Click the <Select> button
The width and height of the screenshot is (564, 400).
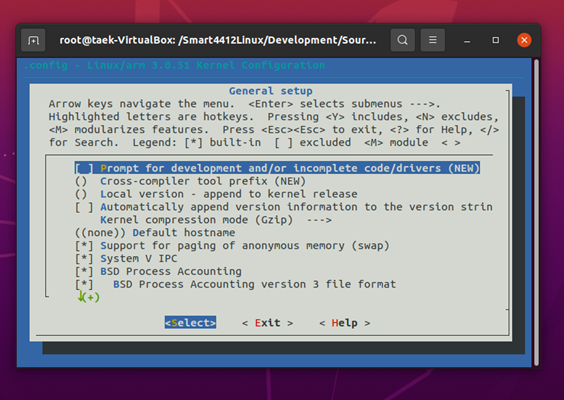(190, 323)
